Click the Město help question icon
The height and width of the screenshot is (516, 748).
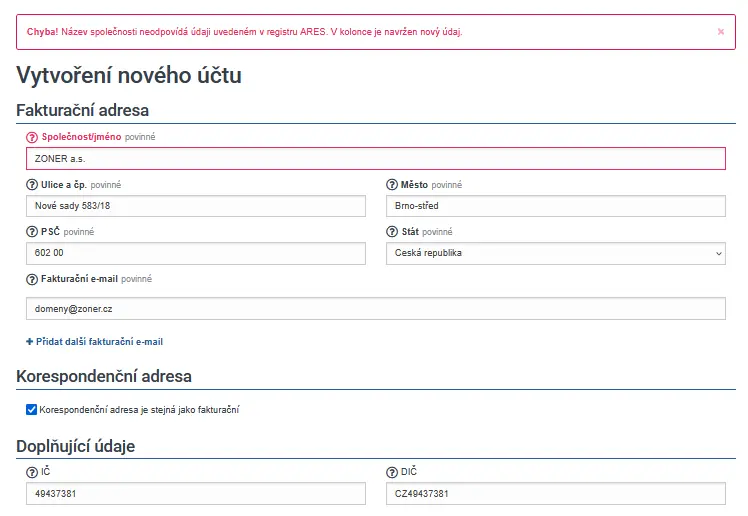(392, 185)
